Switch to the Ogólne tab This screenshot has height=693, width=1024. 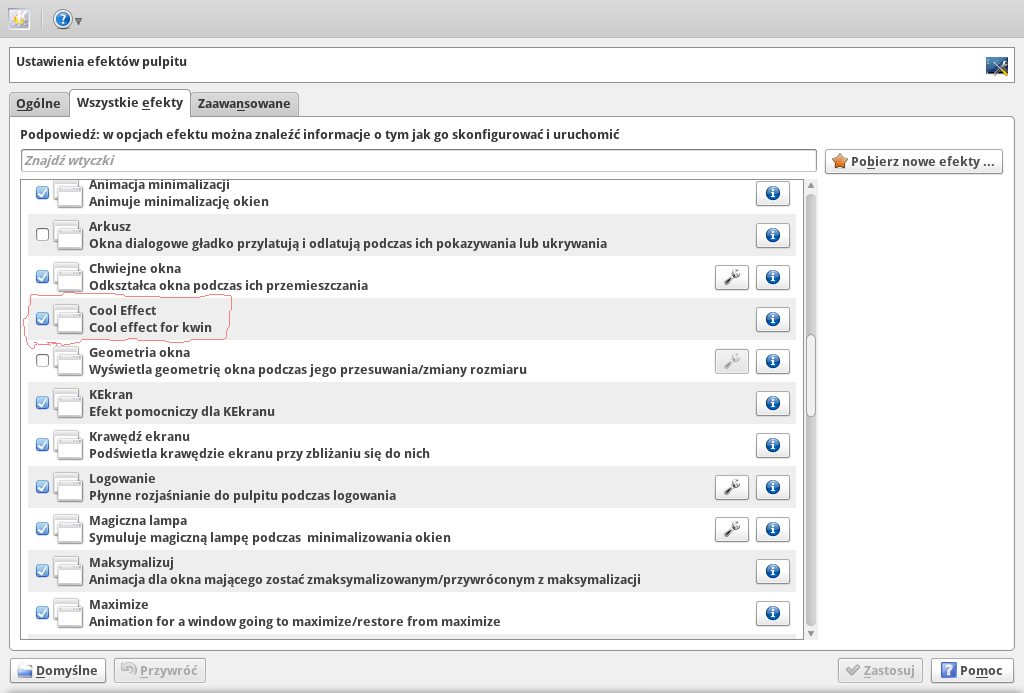tap(39, 103)
